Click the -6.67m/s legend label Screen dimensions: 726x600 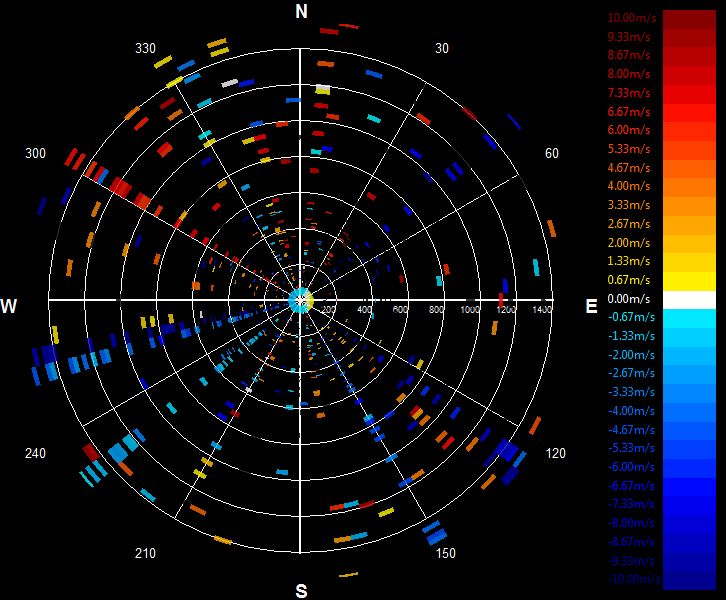pyautogui.click(x=632, y=486)
